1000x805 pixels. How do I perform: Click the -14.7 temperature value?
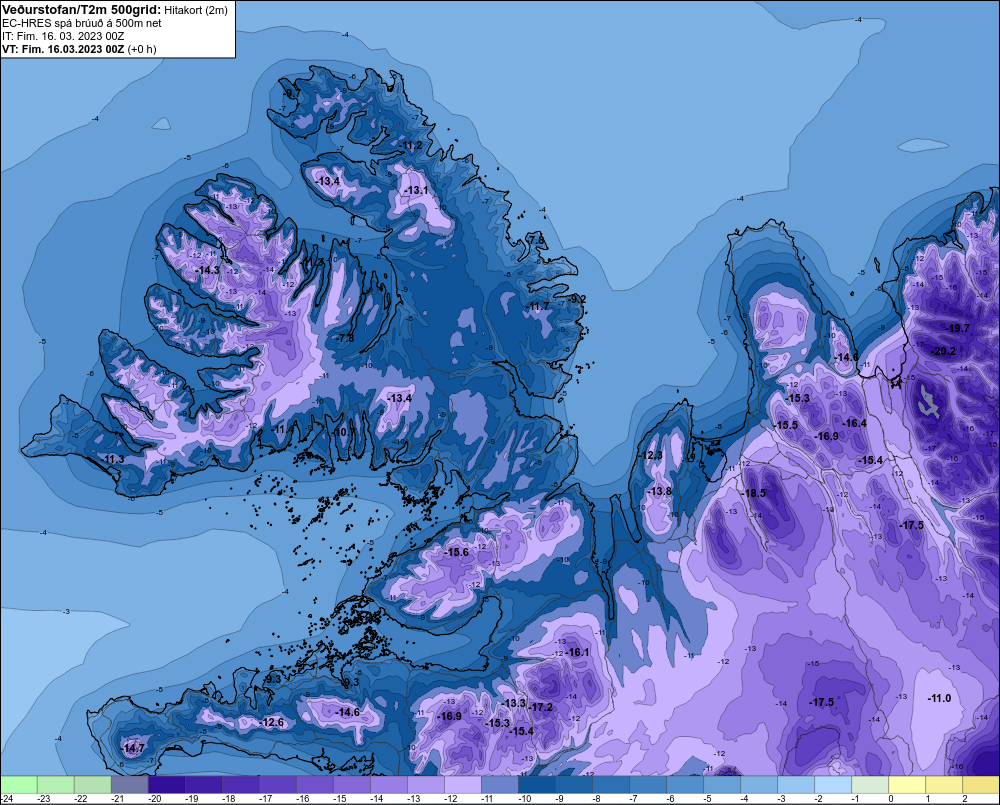133,748
